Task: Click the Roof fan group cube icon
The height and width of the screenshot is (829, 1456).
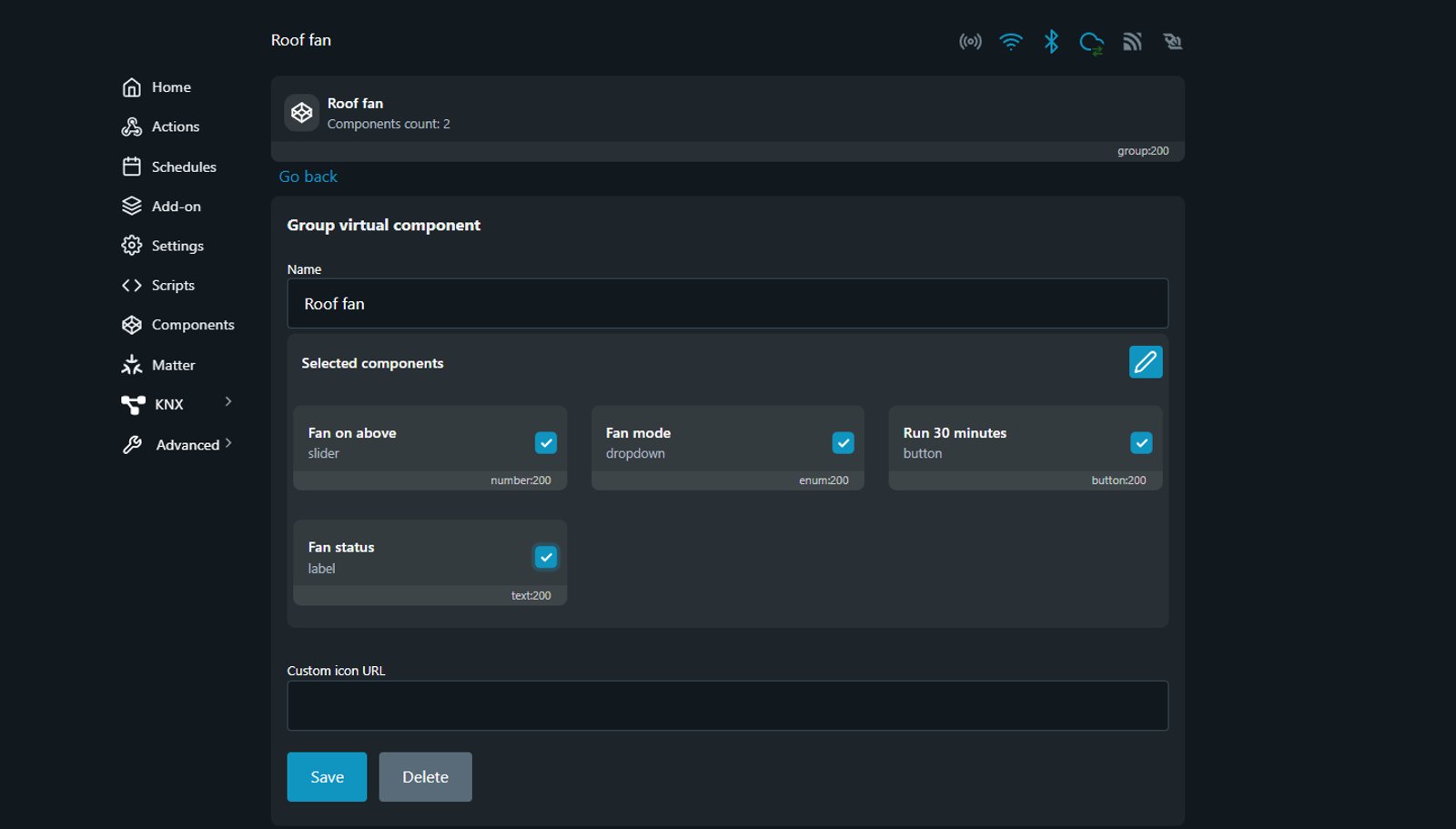Action: 302,113
